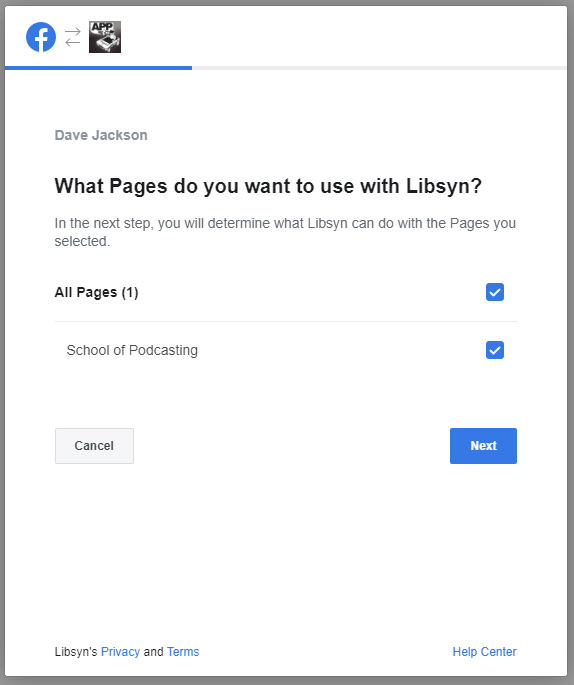574x685 pixels.
Task: Select the School of Podcasting page name
Action: click(132, 350)
